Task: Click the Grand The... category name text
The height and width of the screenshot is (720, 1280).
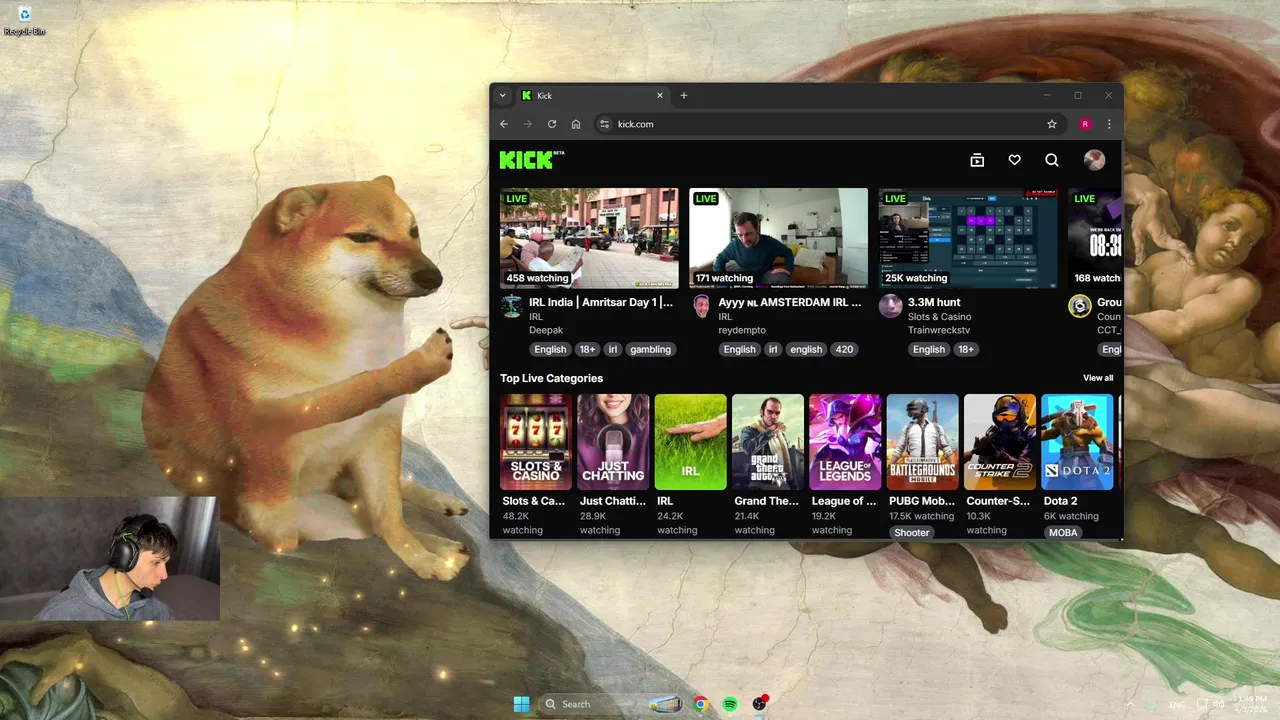Action: 767,501
